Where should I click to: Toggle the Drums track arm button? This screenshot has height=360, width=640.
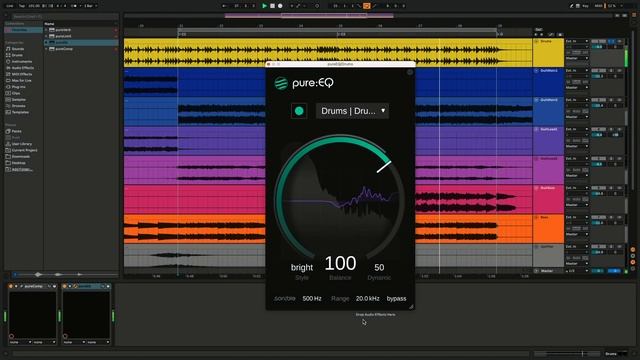(620, 41)
